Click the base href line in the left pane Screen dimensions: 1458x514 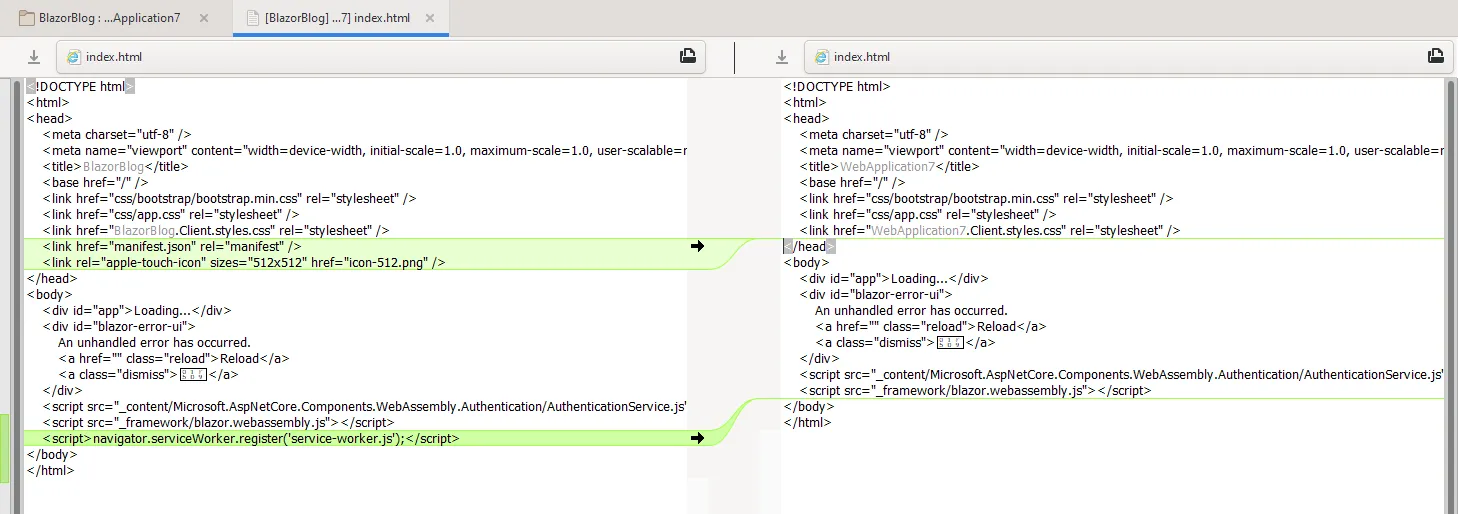(95, 182)
